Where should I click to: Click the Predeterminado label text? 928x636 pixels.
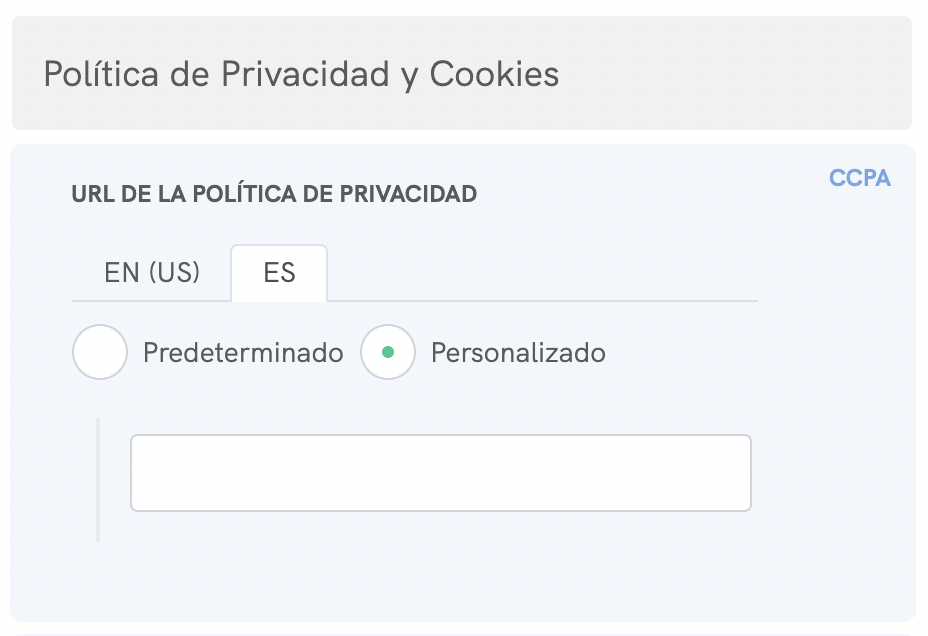click(x=243, y=353)
